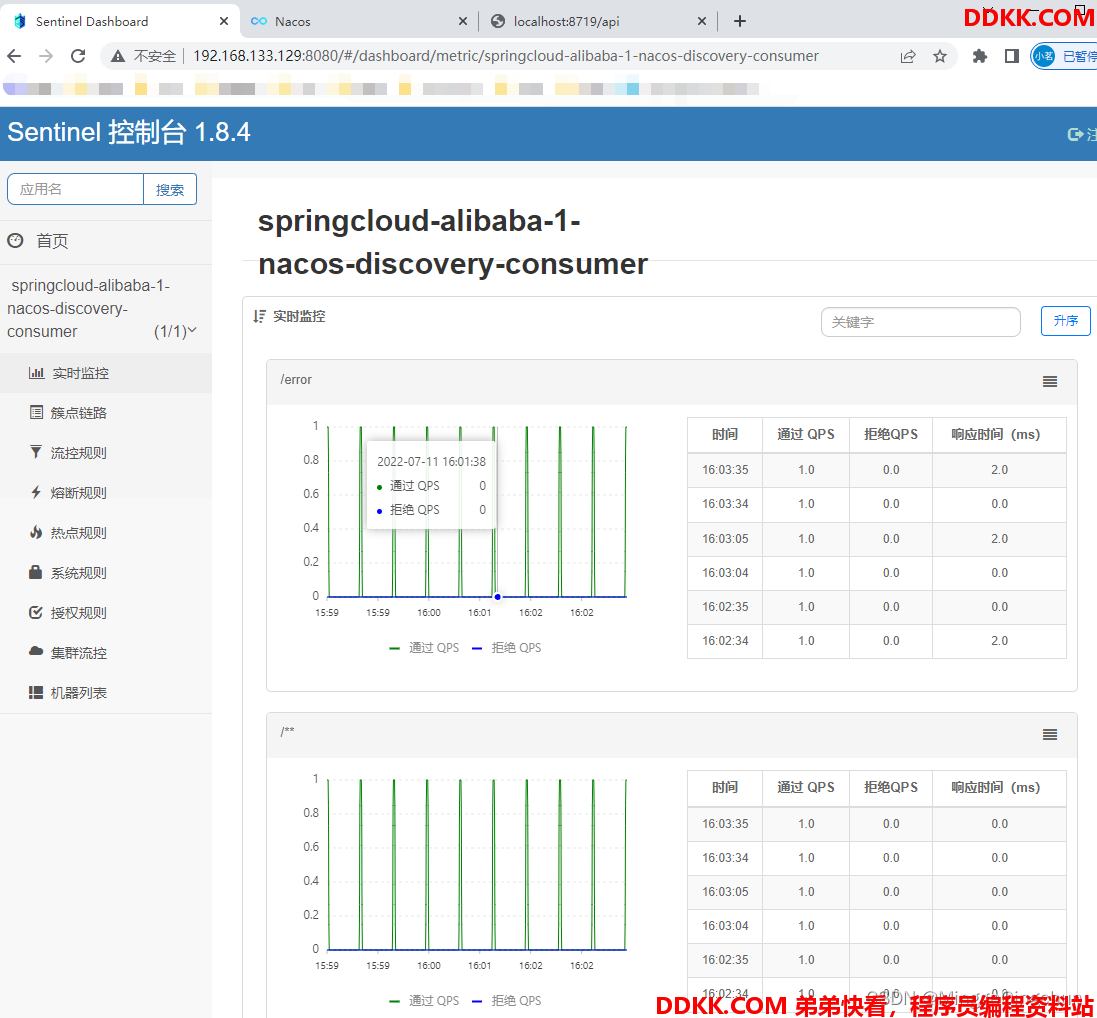Switch to the Nacos tab

[x=359, y=22]
